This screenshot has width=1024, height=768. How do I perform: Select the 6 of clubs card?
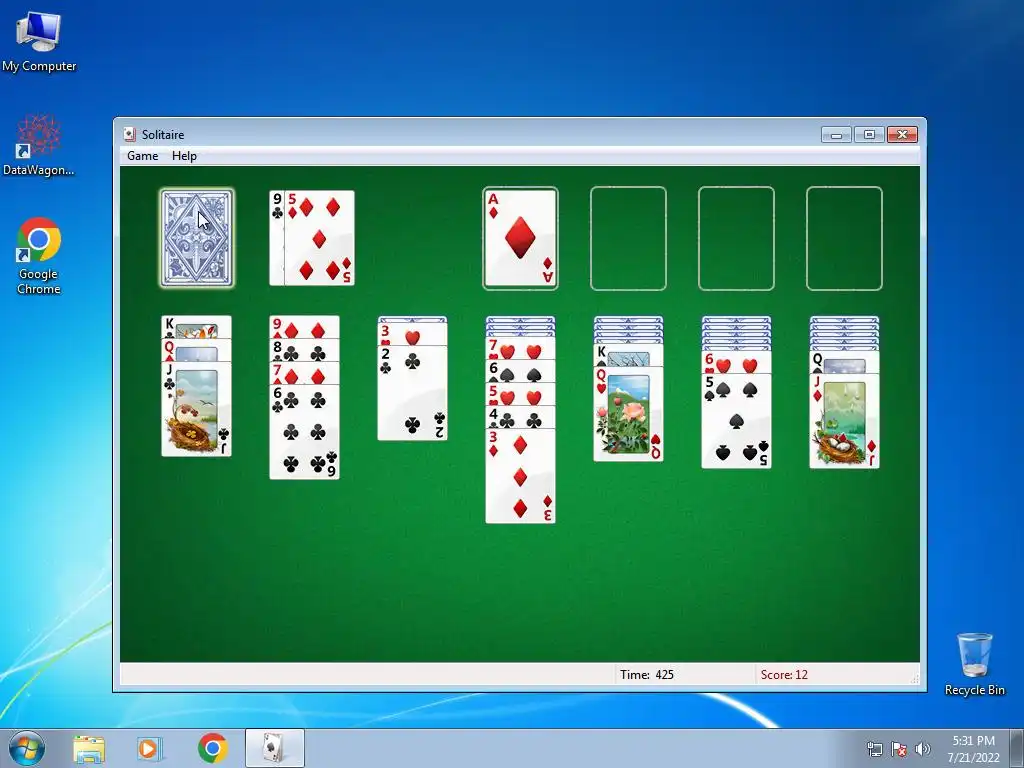pyautogui.click(x=304, y=432)
